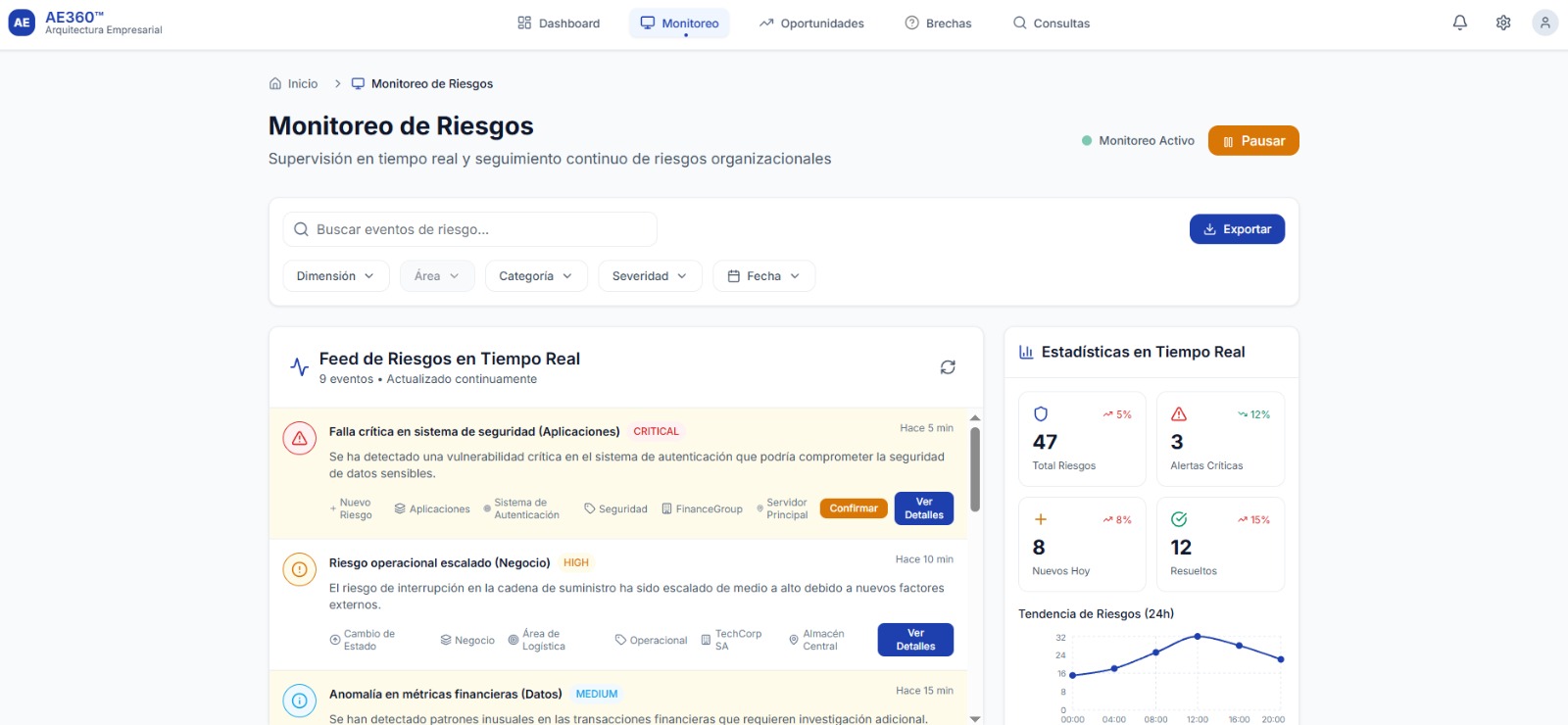Click the Total Riesgos shield icon
Viewport: 1568px width, 725px height.
click(1041, 414)
